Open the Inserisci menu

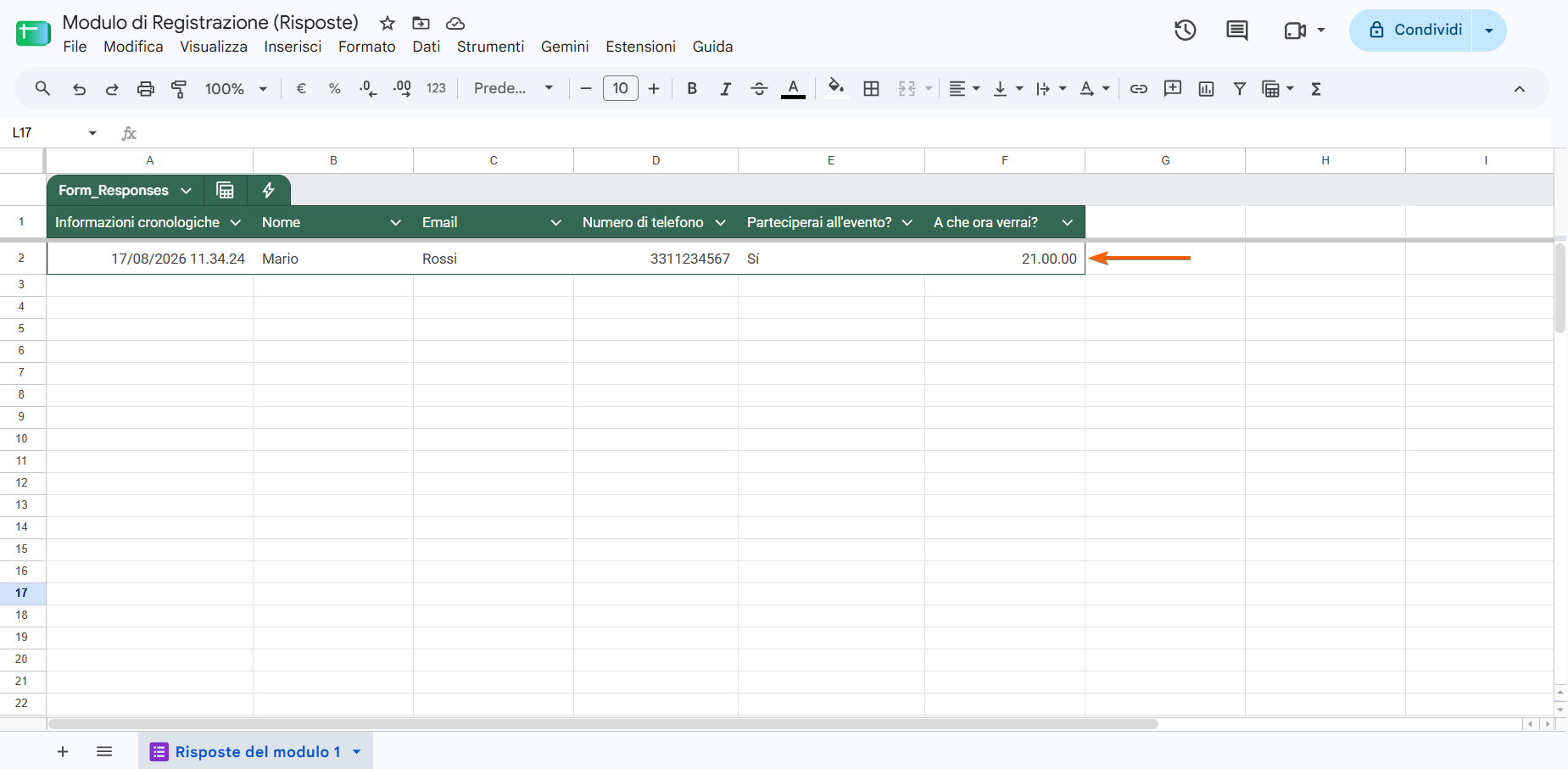coord(293,47)
